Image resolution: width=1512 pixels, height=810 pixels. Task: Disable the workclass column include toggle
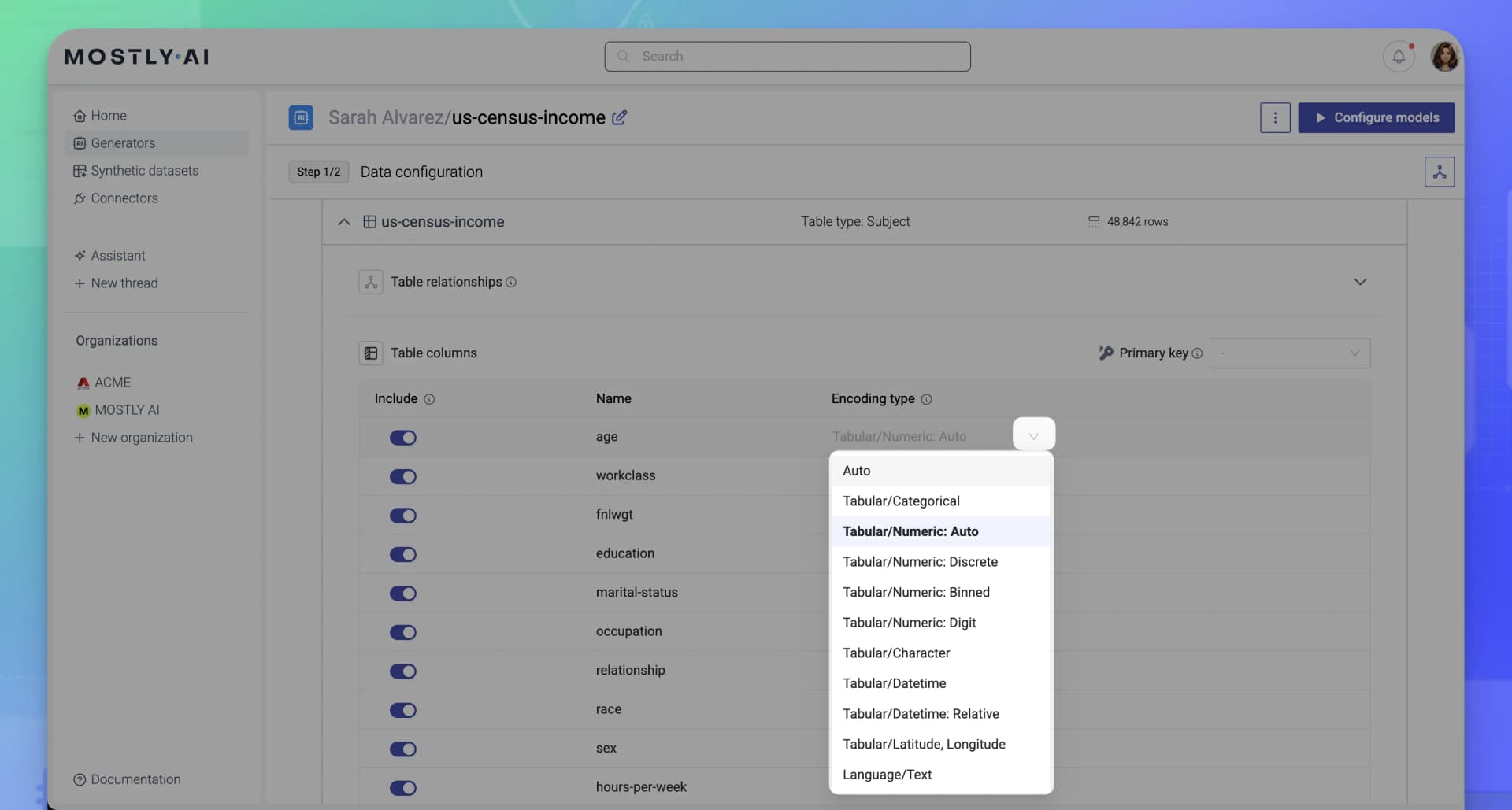(403, 476)
